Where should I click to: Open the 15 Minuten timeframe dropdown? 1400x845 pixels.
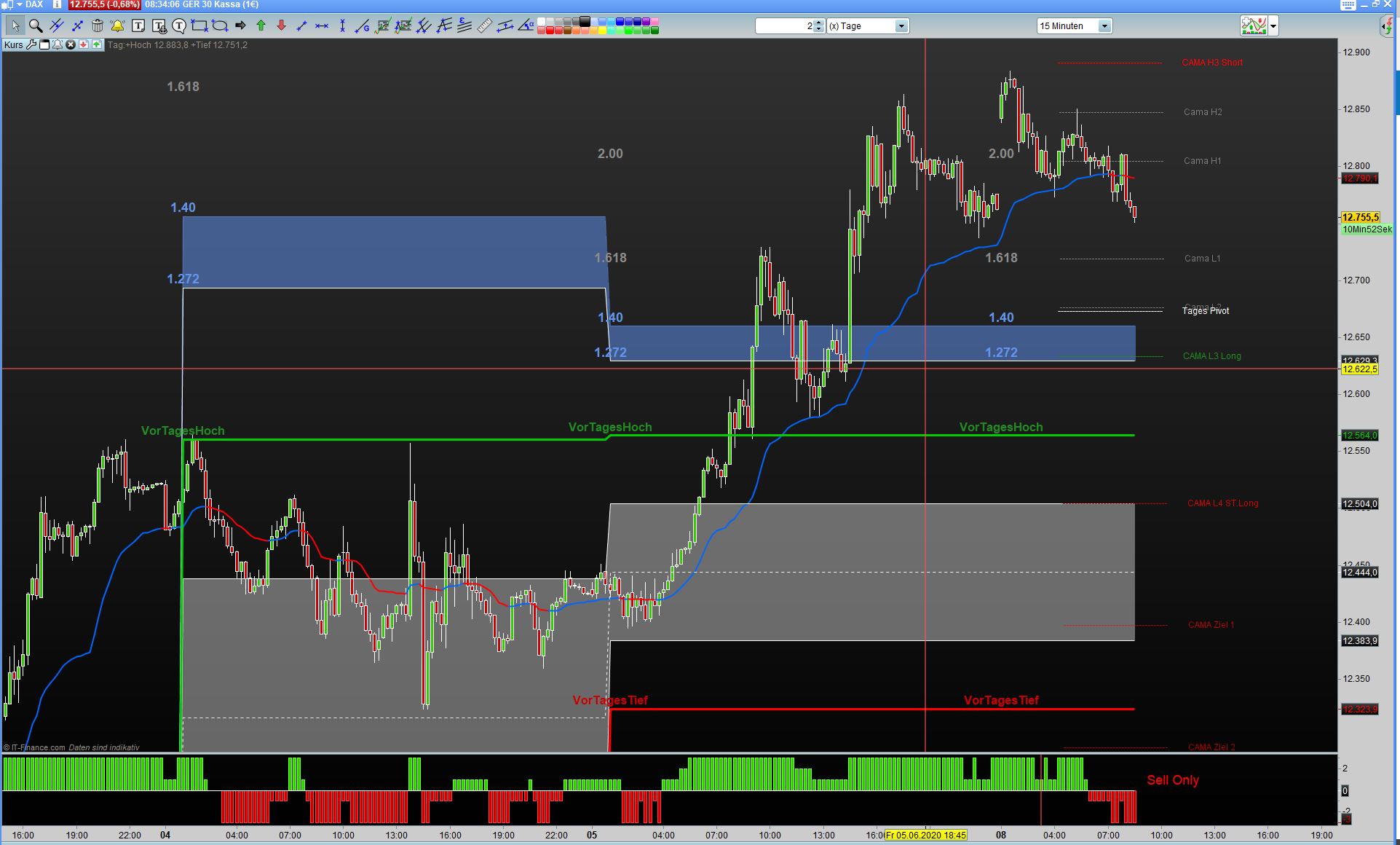click(1104, 26)
